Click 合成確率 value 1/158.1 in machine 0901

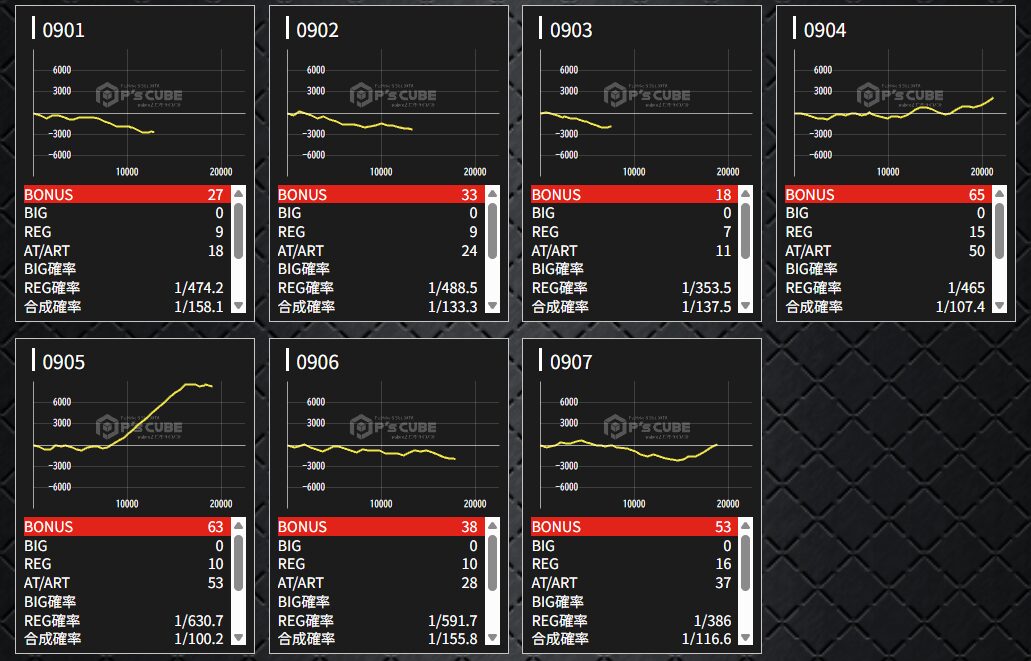coord(199,306)
